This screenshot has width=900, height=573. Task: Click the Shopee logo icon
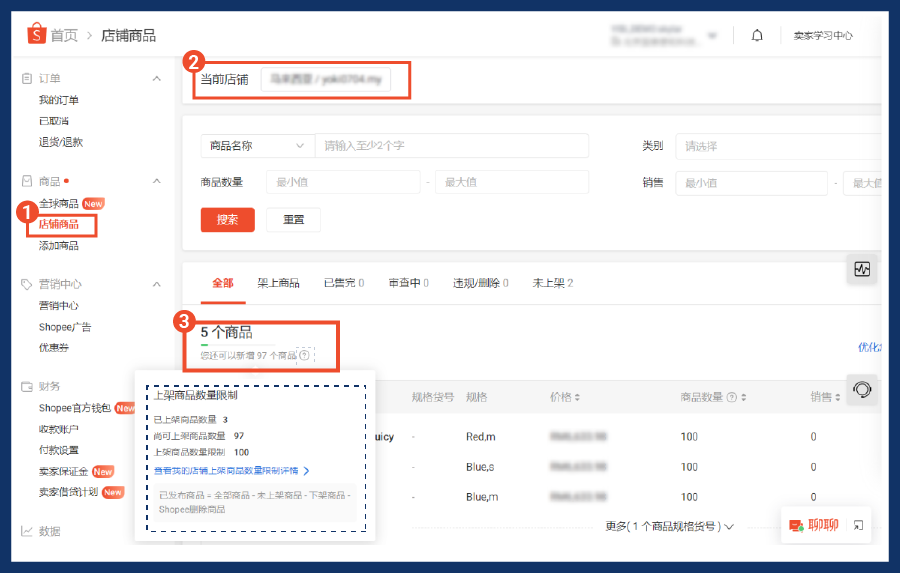36,34
